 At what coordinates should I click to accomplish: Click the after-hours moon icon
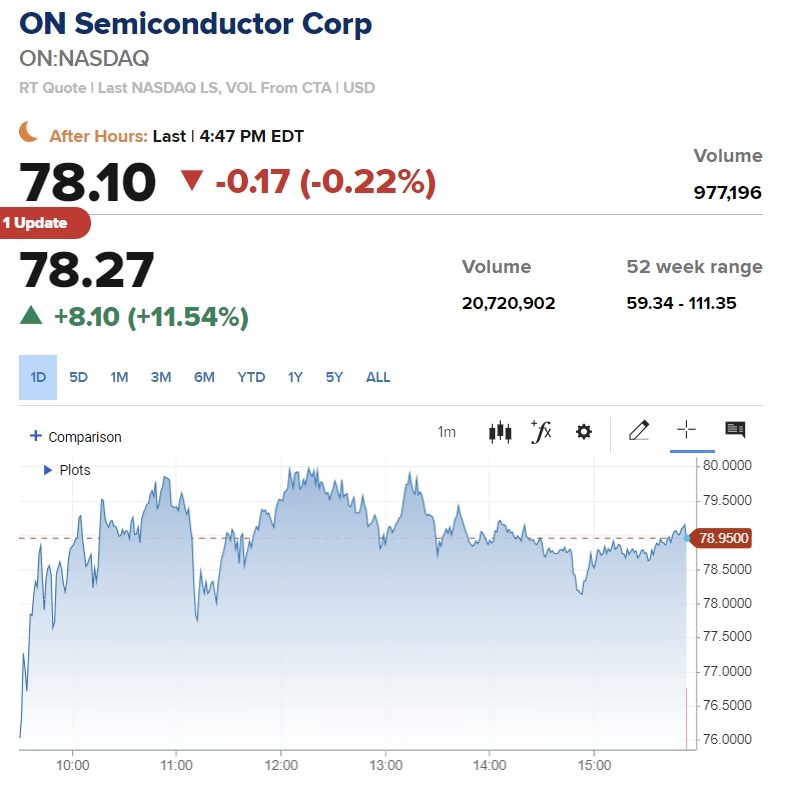point(29,133)
